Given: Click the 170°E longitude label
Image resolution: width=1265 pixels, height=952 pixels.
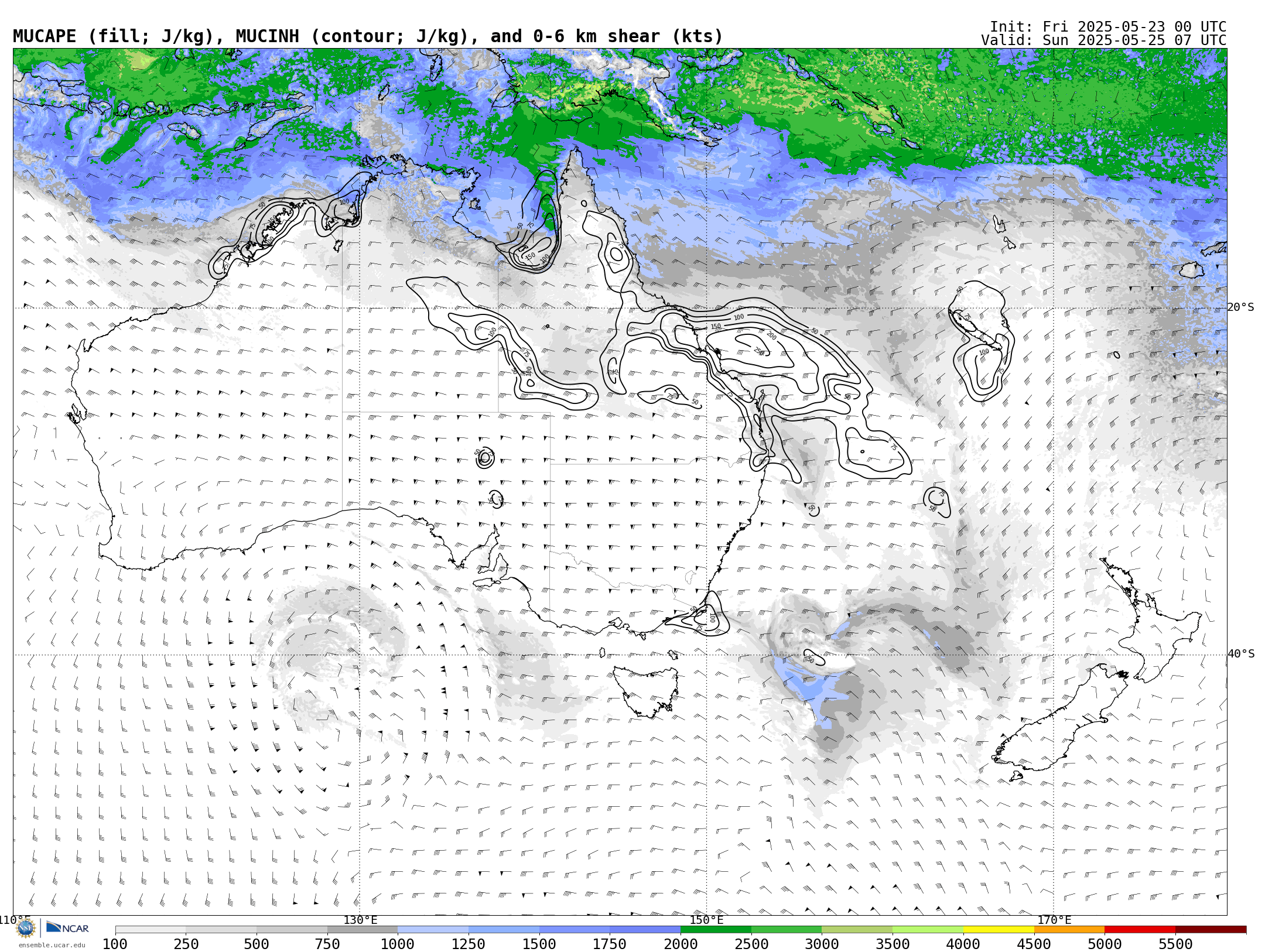Looking at the screenshot, I should [1054, 920].
